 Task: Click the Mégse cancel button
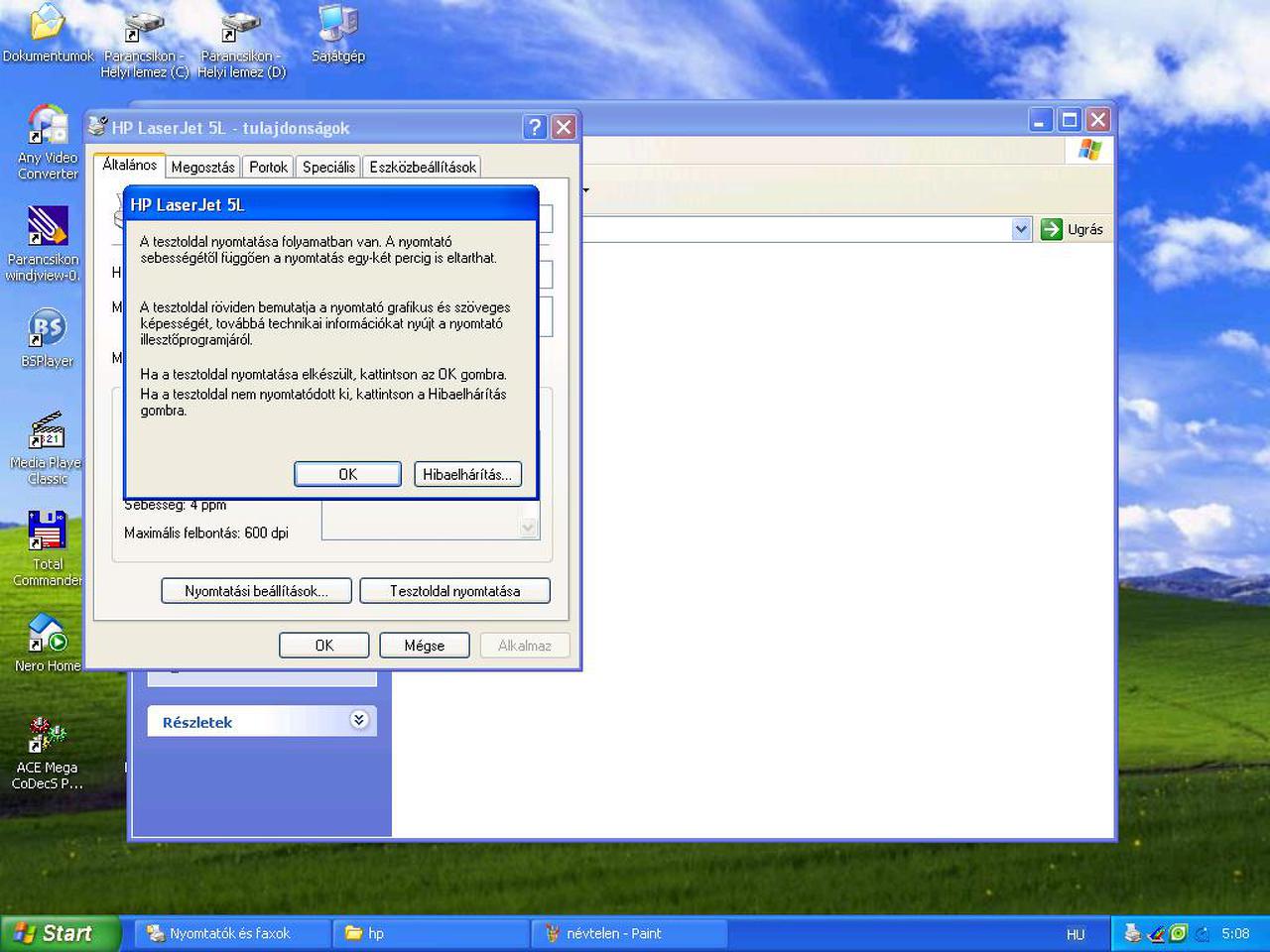point(425,646)
